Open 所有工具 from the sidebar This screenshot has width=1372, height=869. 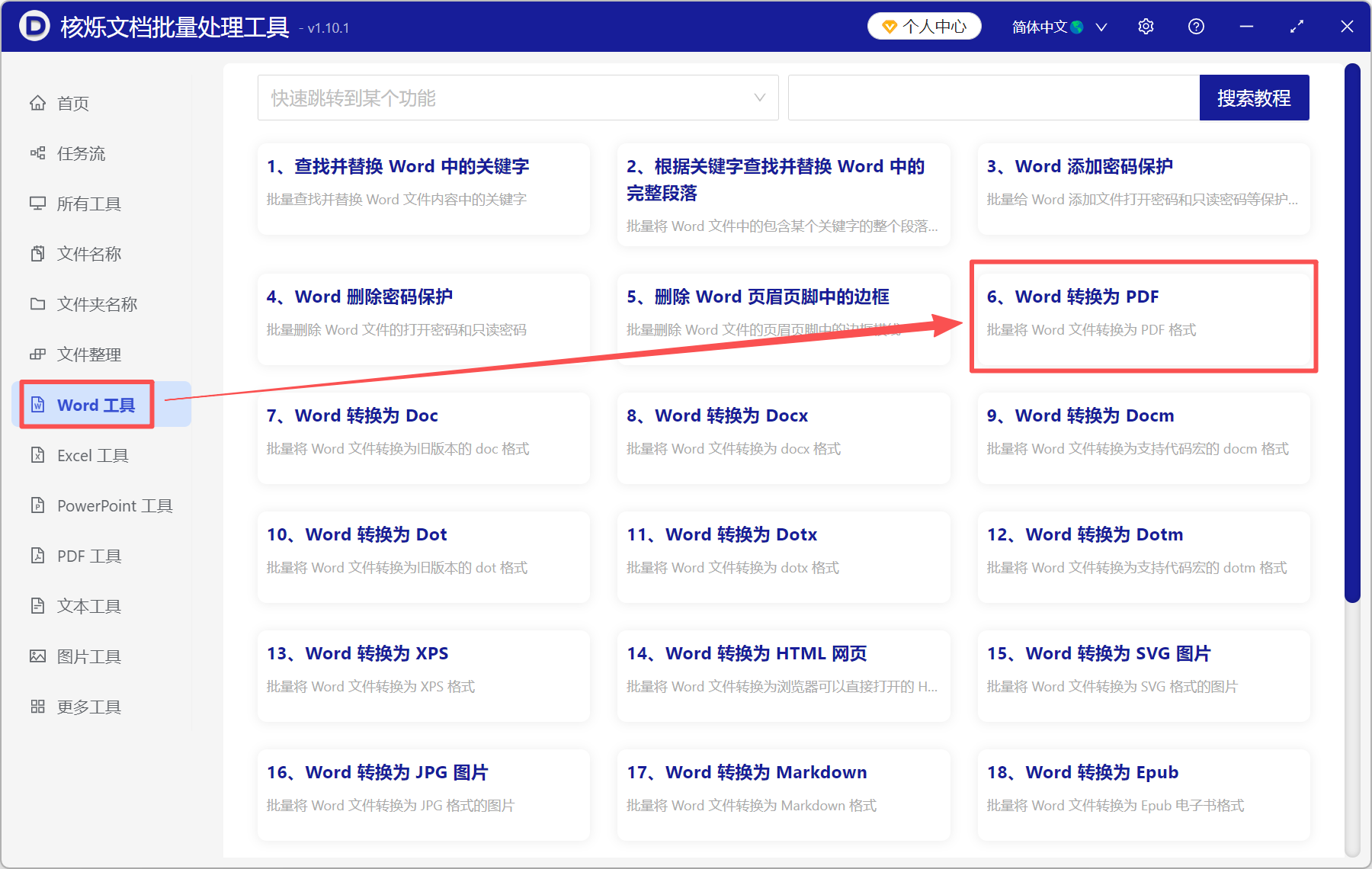[x=84, y=204]
